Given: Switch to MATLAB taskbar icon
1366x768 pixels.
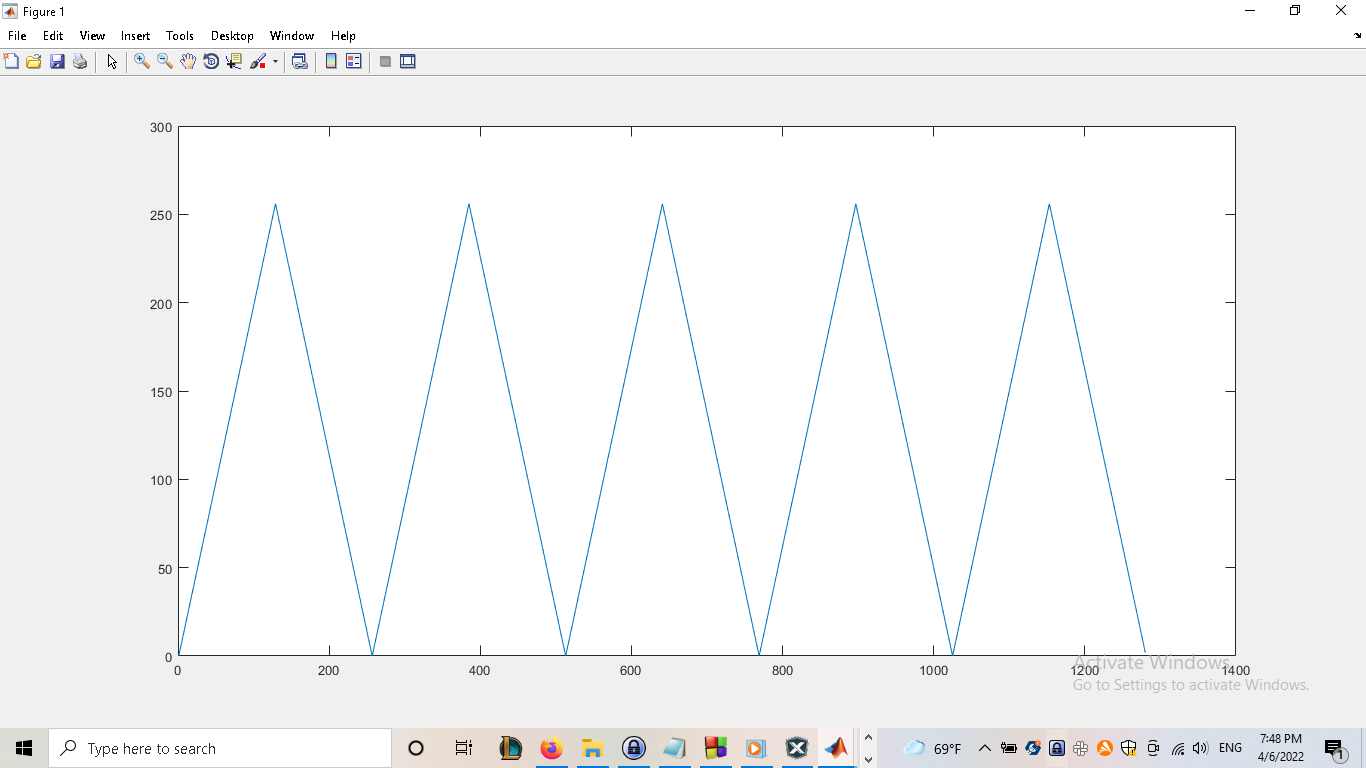Looking at the screenshot, I should (x=836, y=748).
